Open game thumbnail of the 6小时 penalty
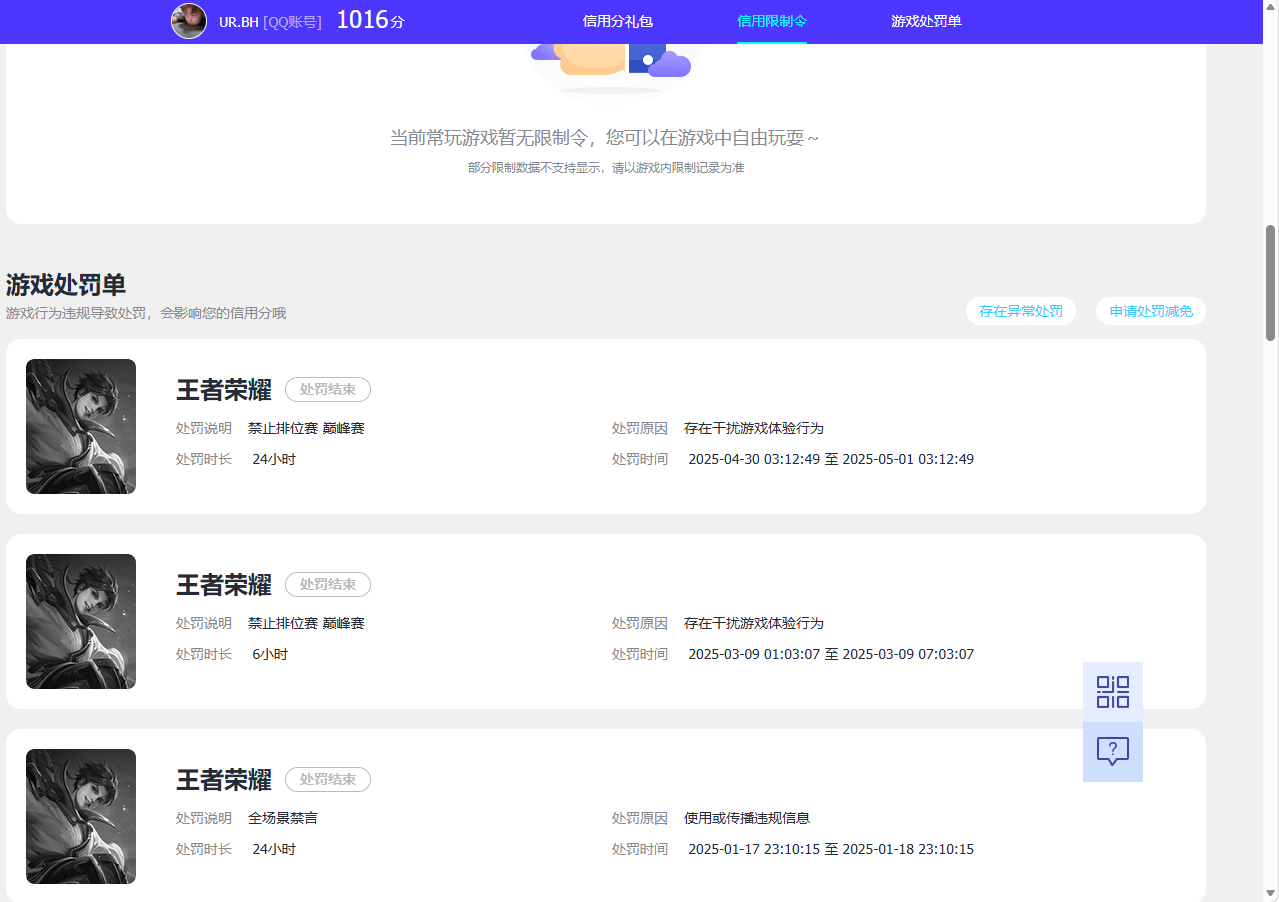This screenshot has height=902, width=1279. click(x=81, y=621)
